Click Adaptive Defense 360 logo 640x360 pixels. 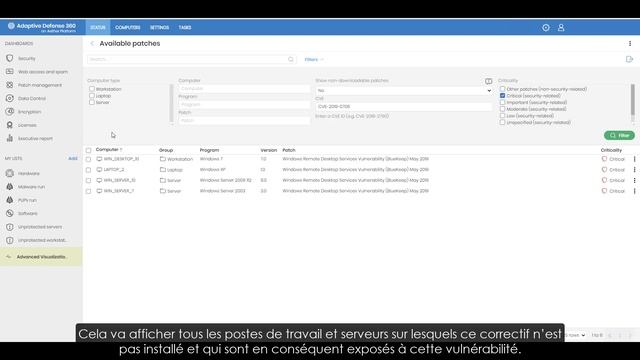(x=42, y=27)
